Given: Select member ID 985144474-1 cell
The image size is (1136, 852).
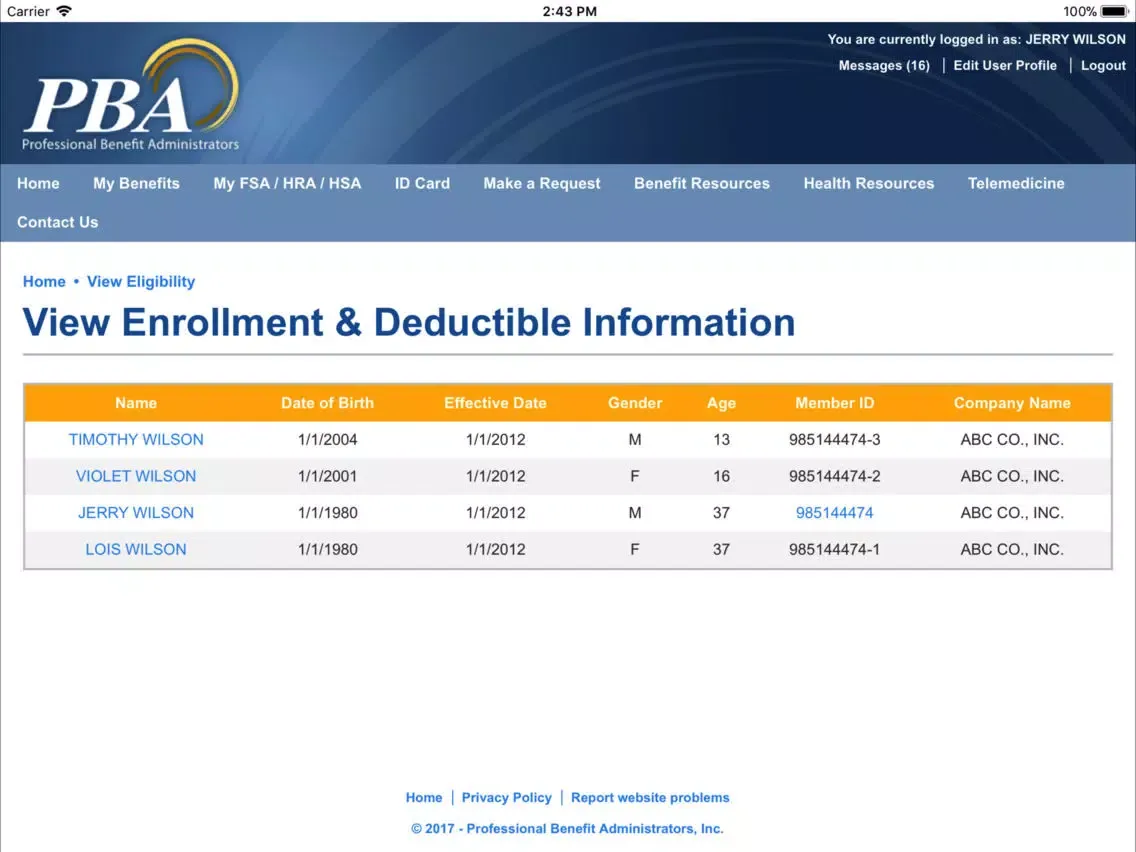Looking at the screenshot, I should tap(835, 549).
